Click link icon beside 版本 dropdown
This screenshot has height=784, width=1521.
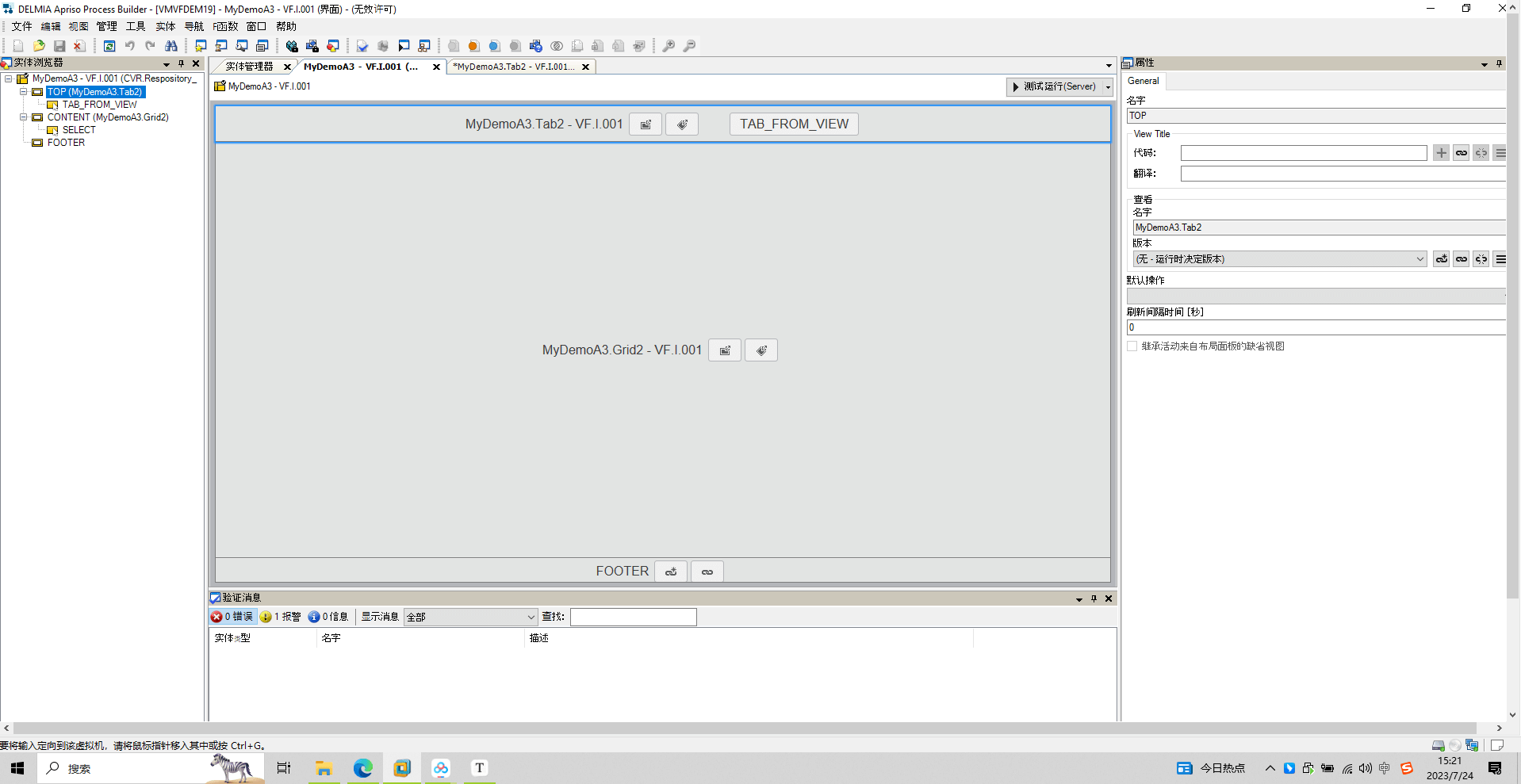pos(1462,259)
